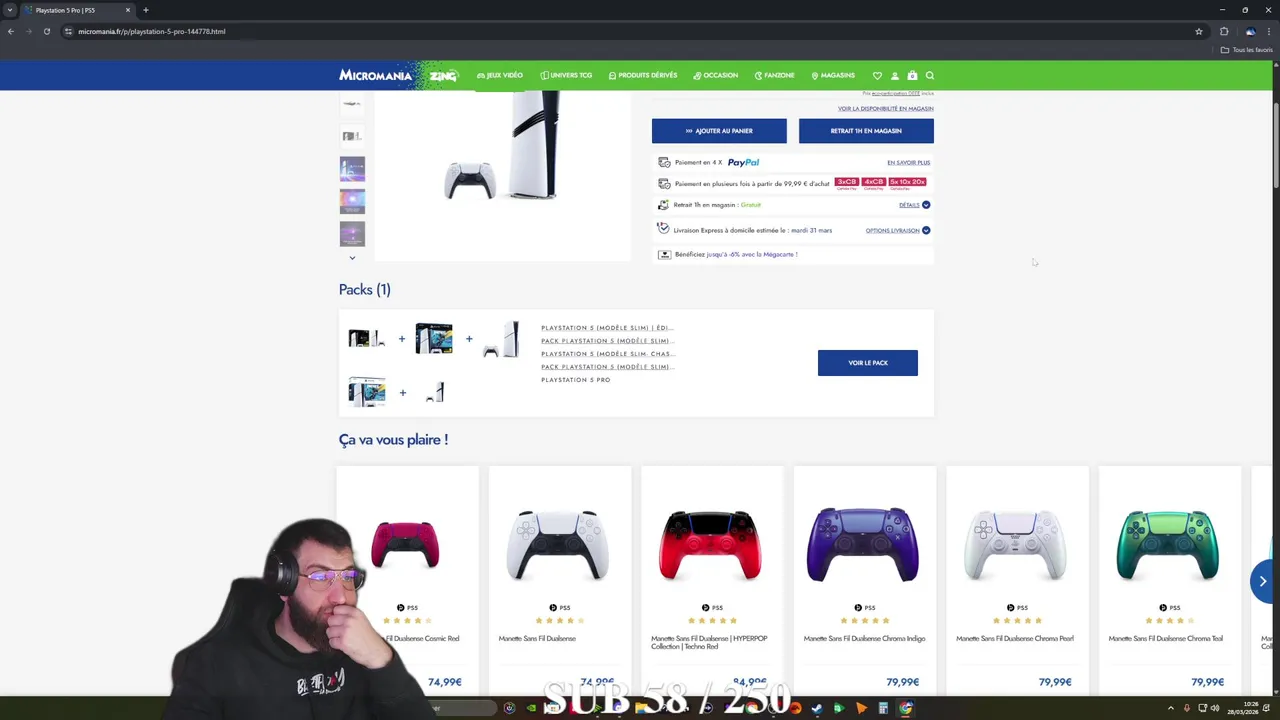Viewport: 1280px width, 720px height.
Task: Open the user account icon
Action: (x=895, y=76)
